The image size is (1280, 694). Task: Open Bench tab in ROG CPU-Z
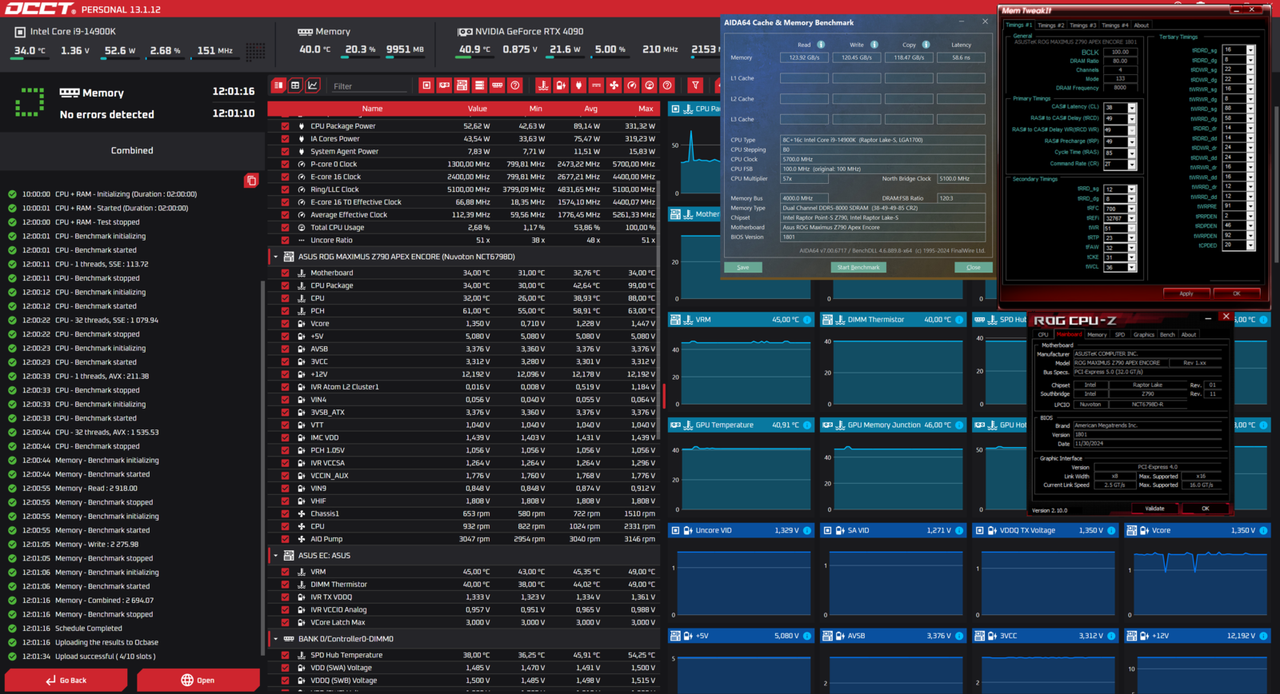[x=1167, y=335]
